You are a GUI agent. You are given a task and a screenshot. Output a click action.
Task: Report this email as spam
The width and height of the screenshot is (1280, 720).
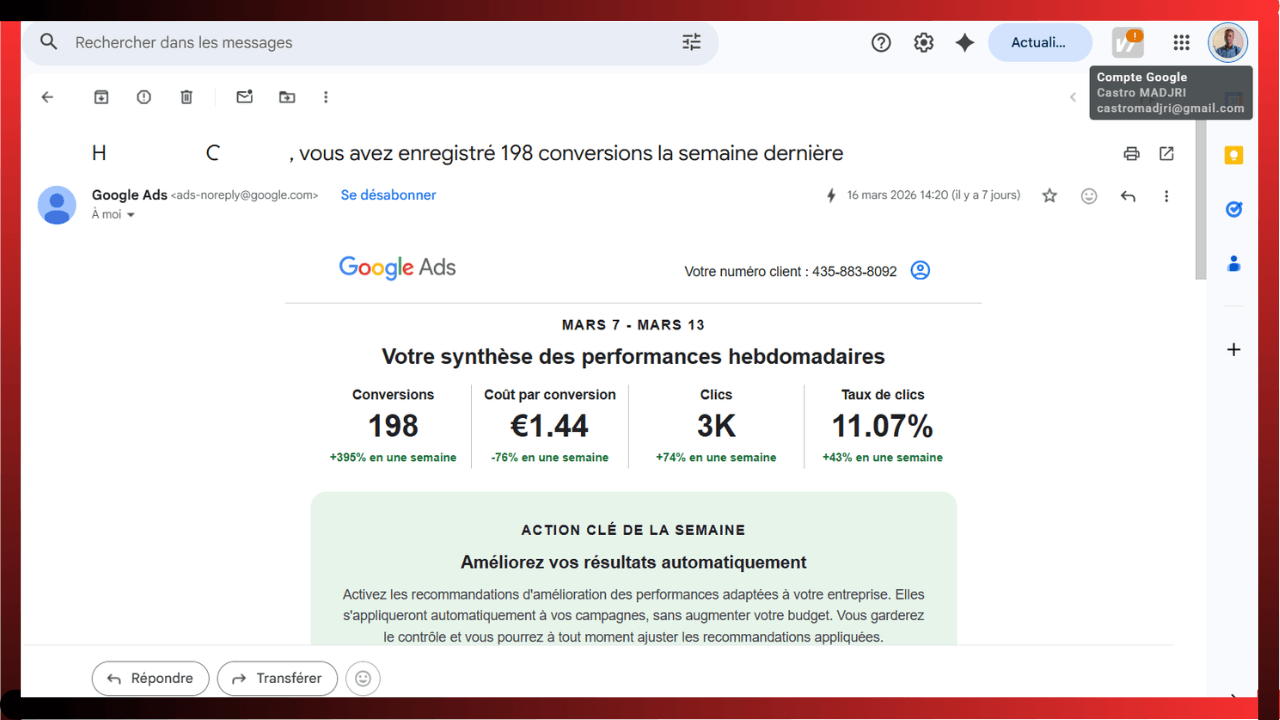[x=144, y=97]
